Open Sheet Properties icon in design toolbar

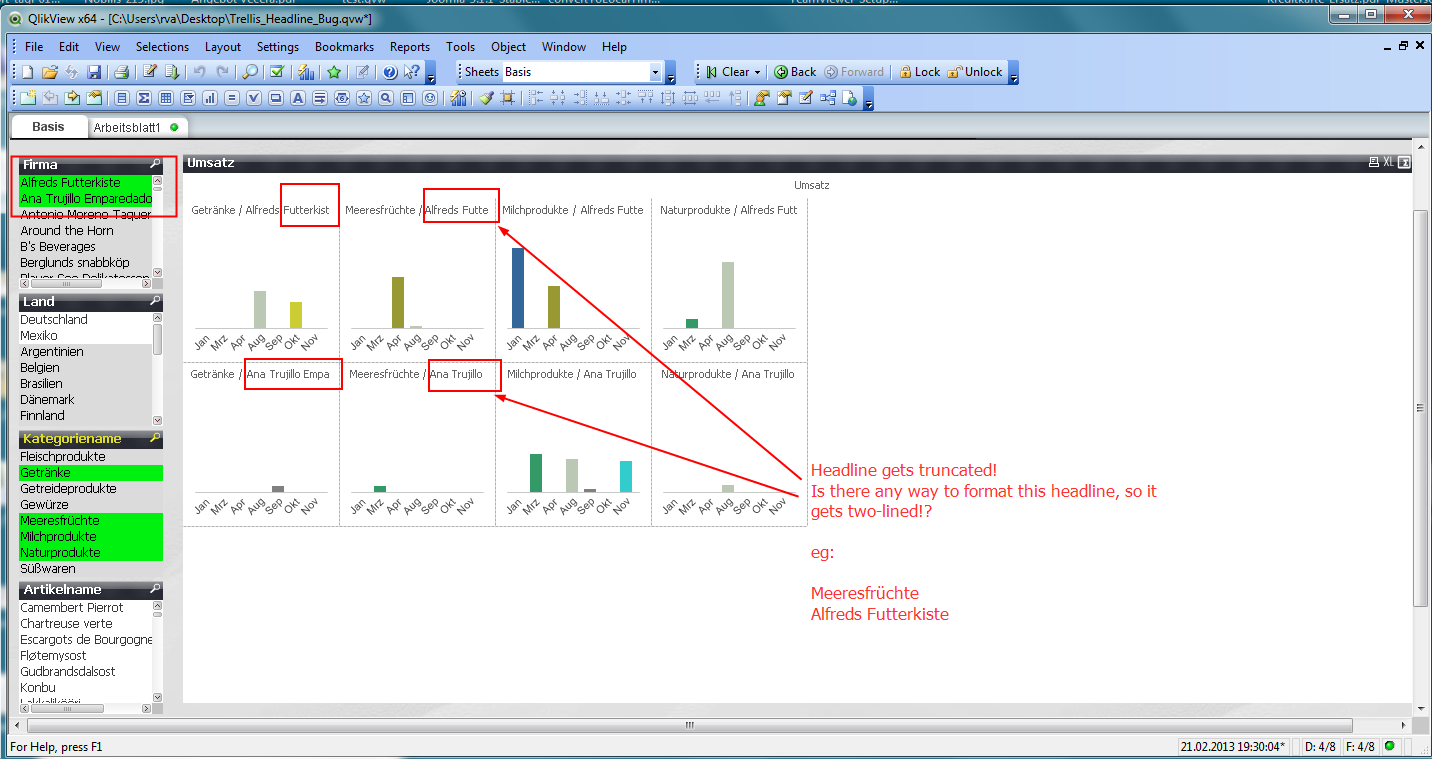(94, 98)
